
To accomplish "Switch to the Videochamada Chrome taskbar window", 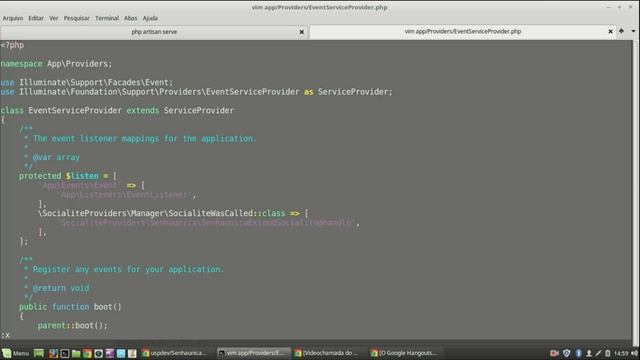I will (328, 353).
